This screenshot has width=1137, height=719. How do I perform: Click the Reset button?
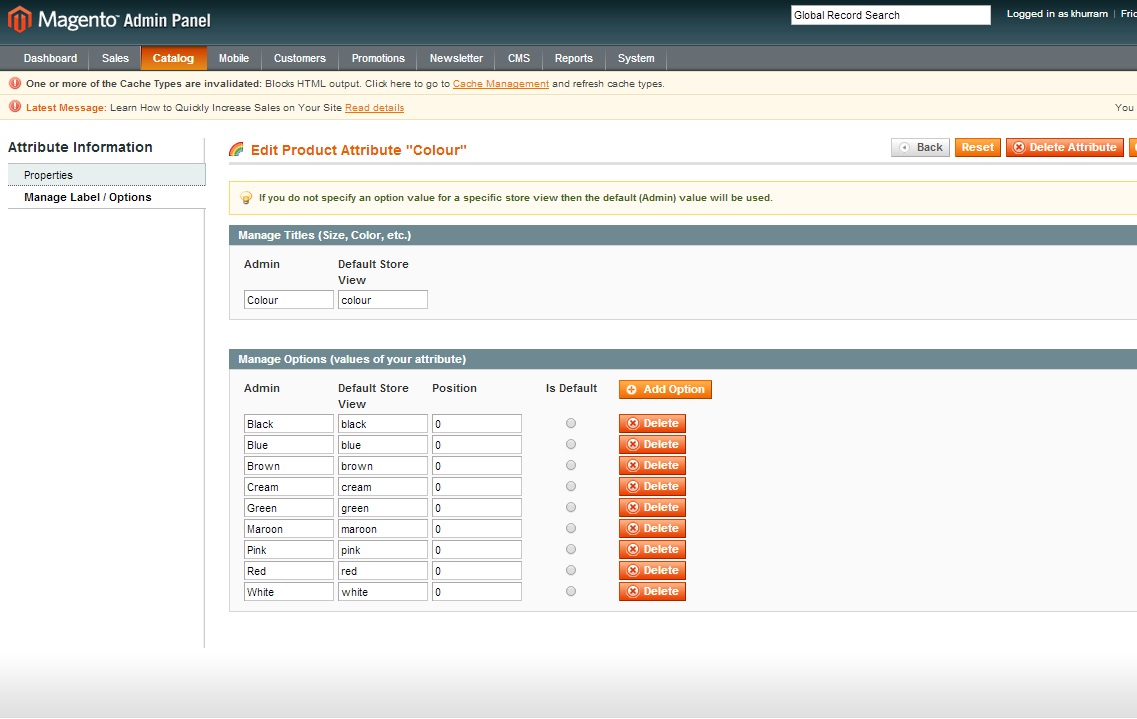coord(977,147)
